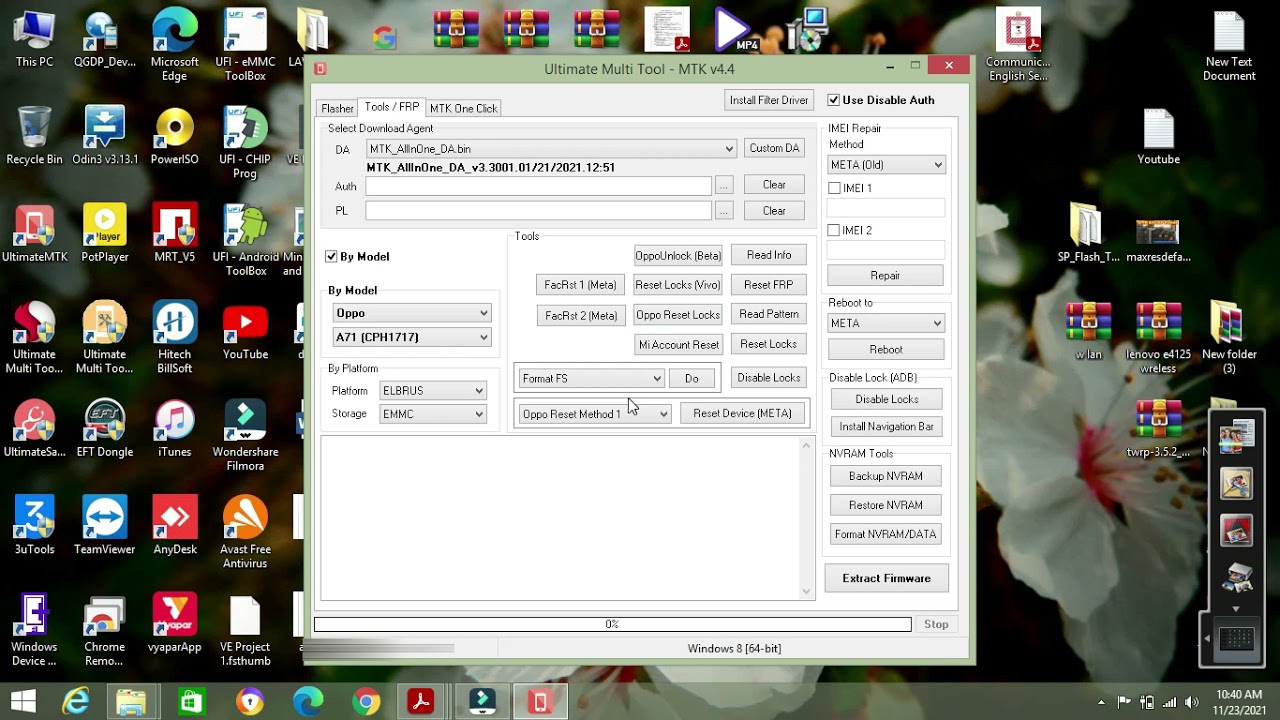Browse for Auth file with ... button

724,185
